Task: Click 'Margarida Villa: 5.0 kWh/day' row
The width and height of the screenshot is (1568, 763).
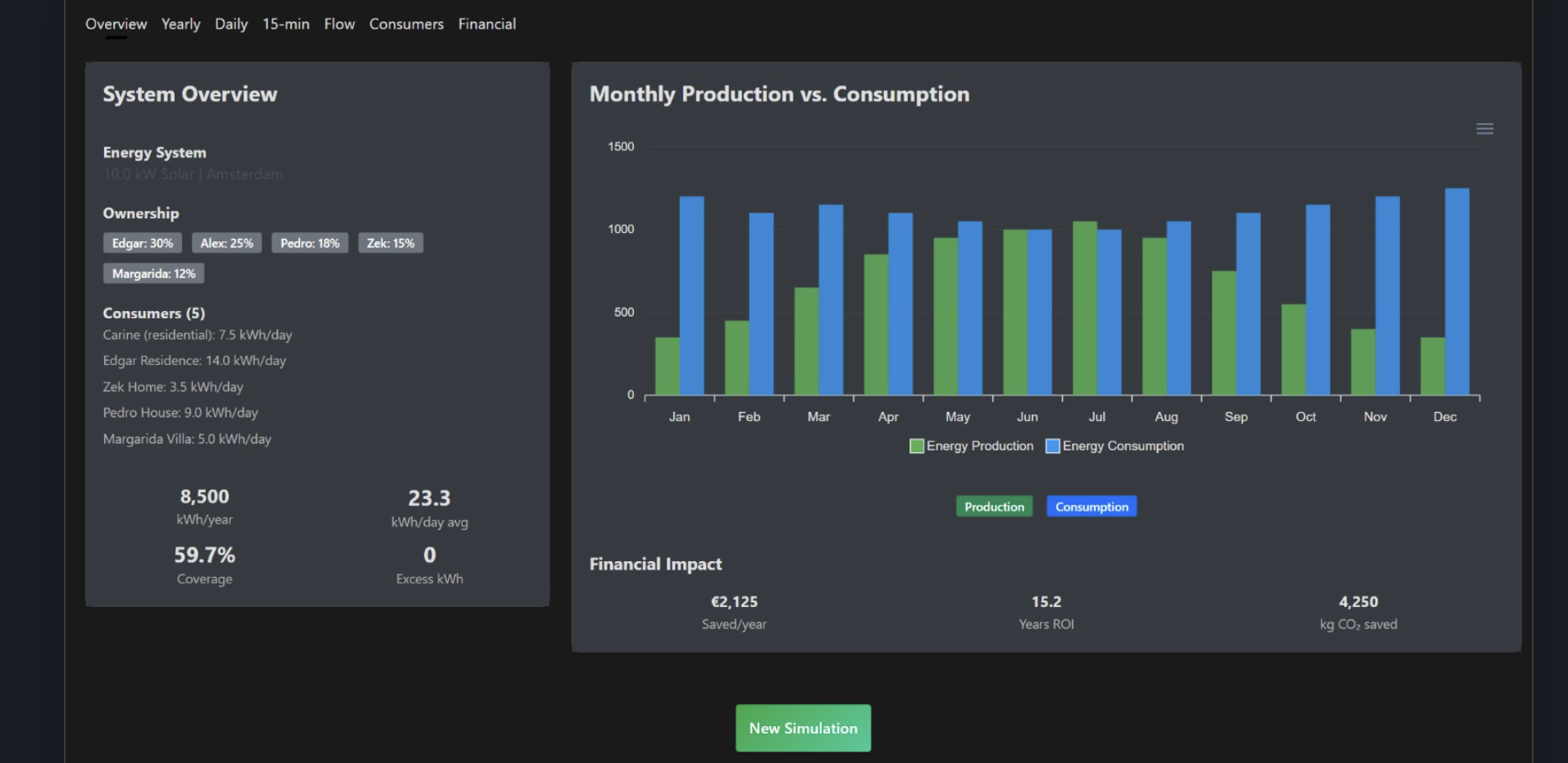Action: coord(187,439)
